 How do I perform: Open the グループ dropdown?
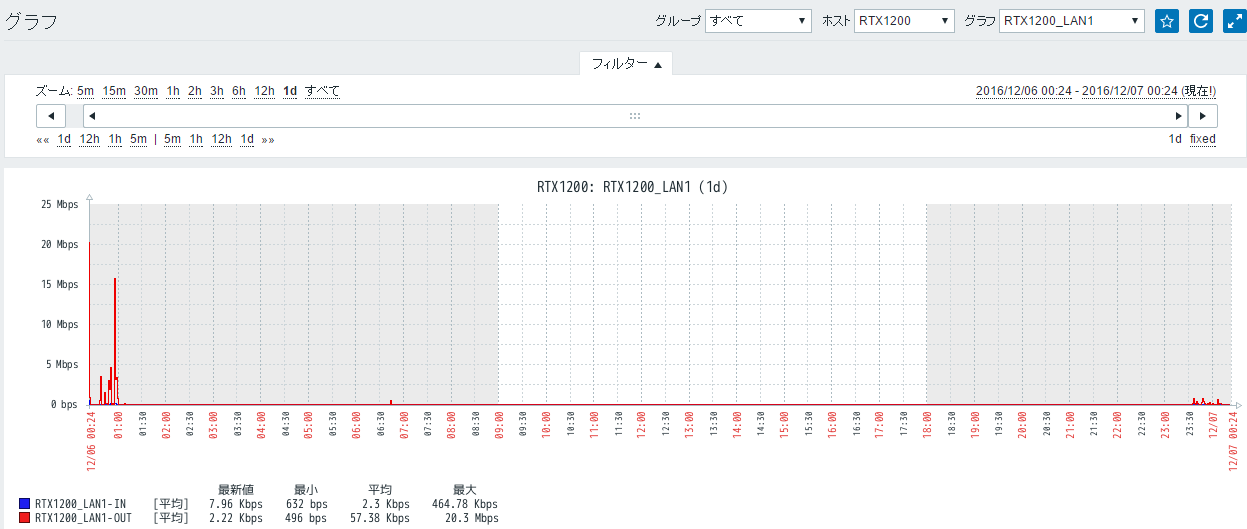click(759, 21)
